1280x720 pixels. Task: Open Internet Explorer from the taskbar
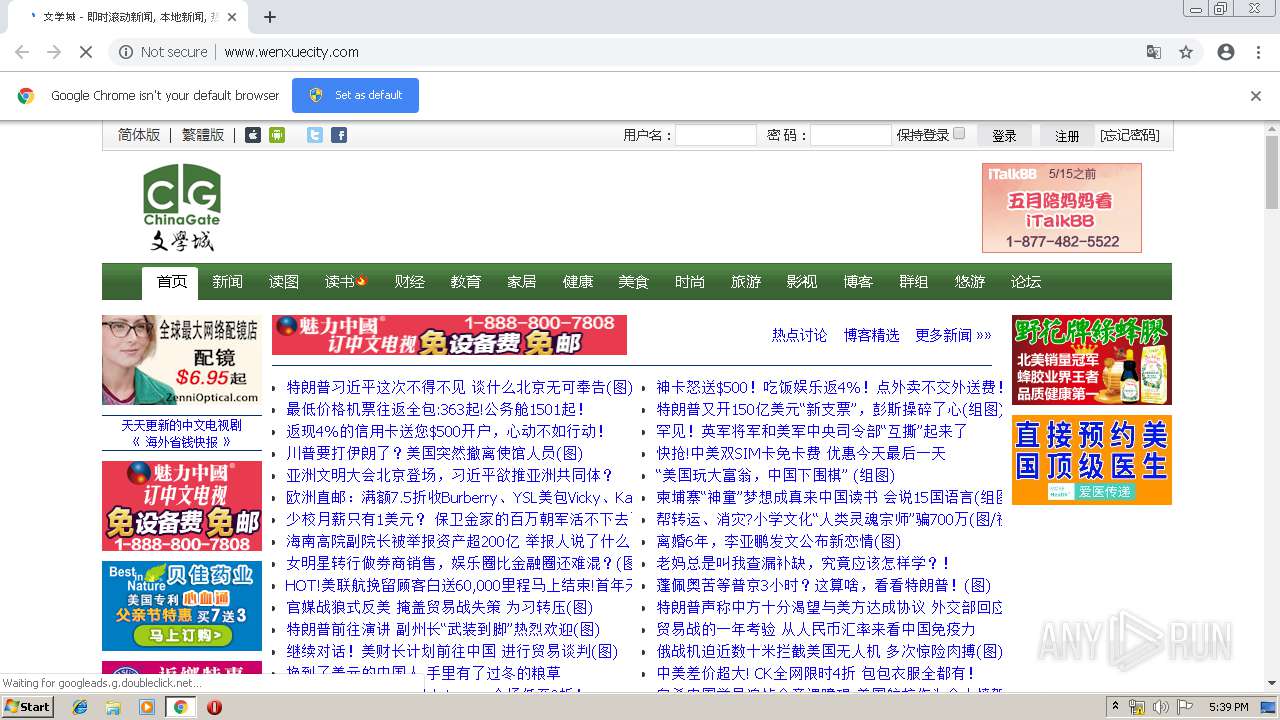click(81, 707)
